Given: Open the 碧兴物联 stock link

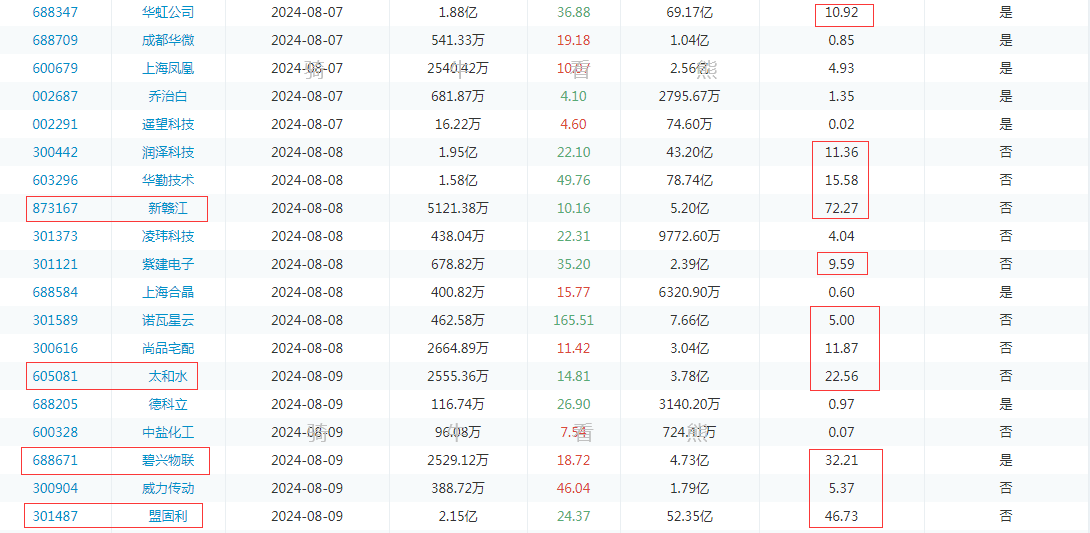Looking at the screenshot, I should coord(168,460).
